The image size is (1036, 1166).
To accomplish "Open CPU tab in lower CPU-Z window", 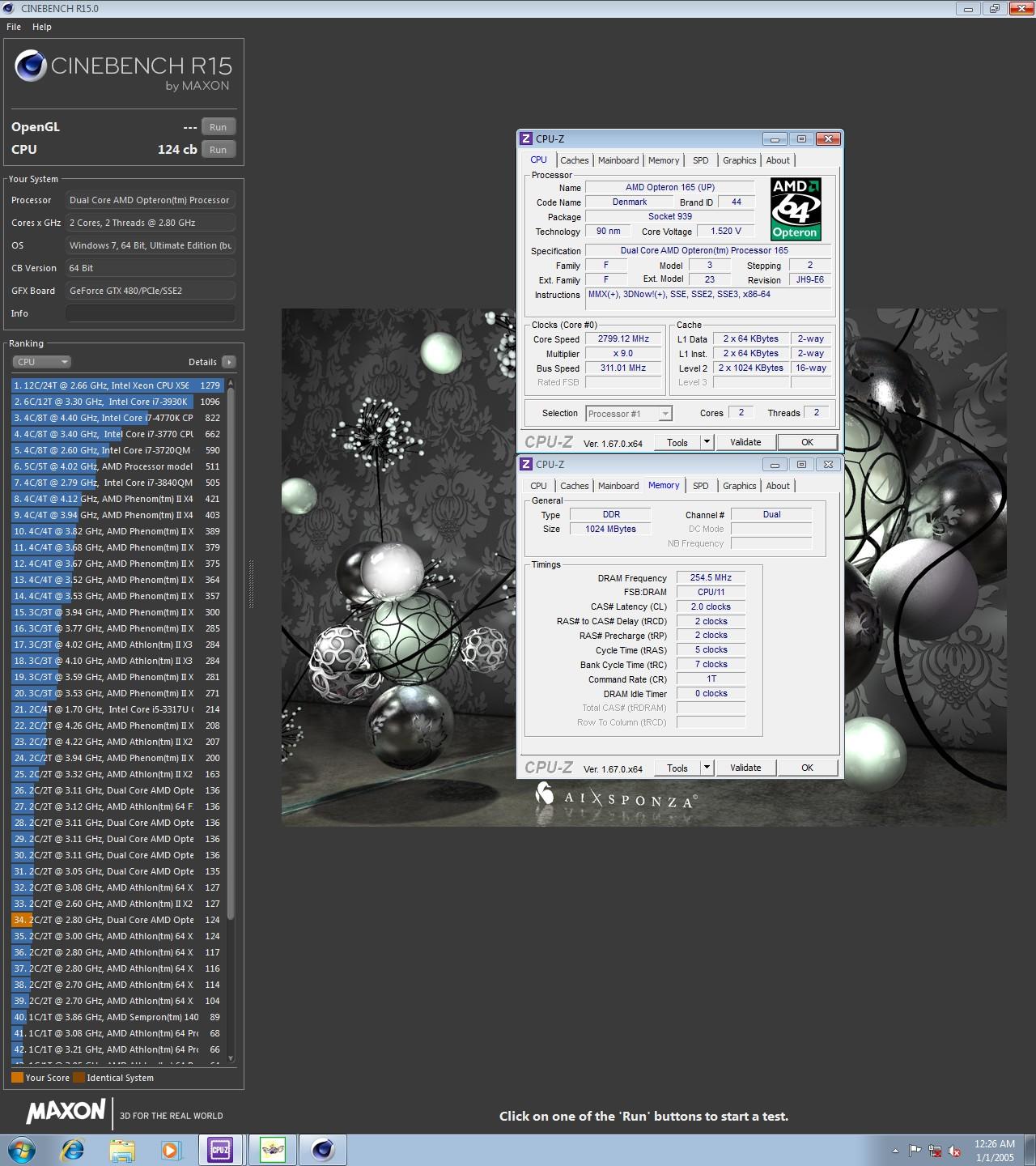I will 539,486.
